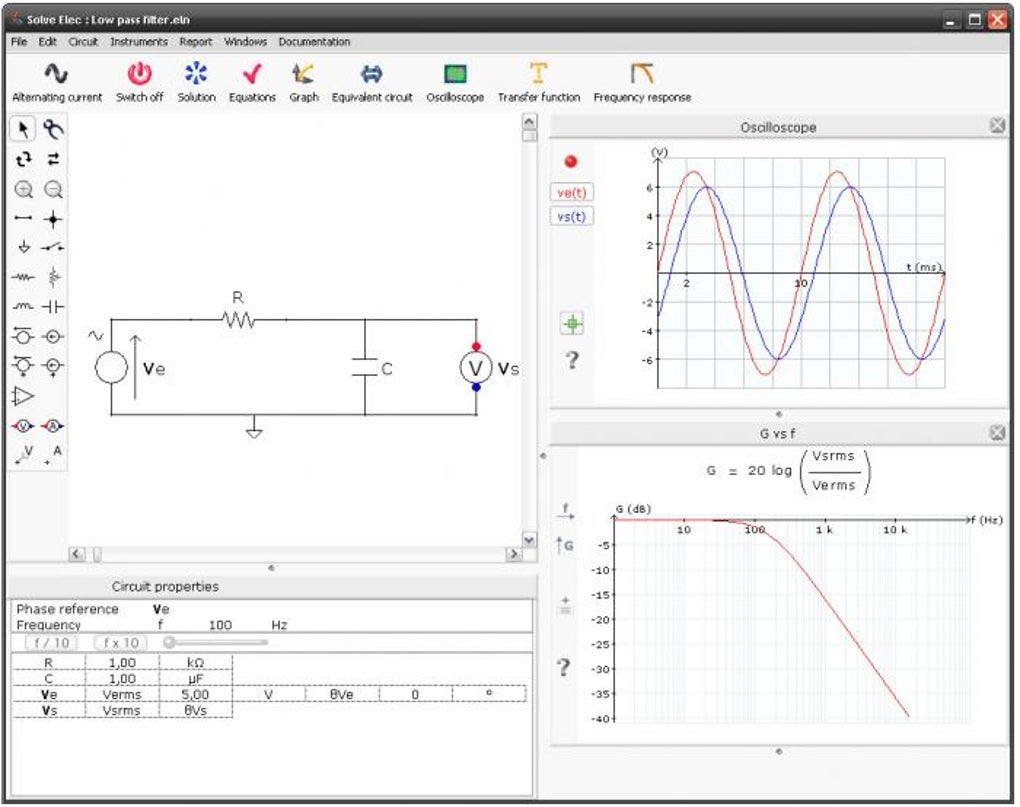
Task: Select the voltage probe tool
Action: [x=25, y=454]
